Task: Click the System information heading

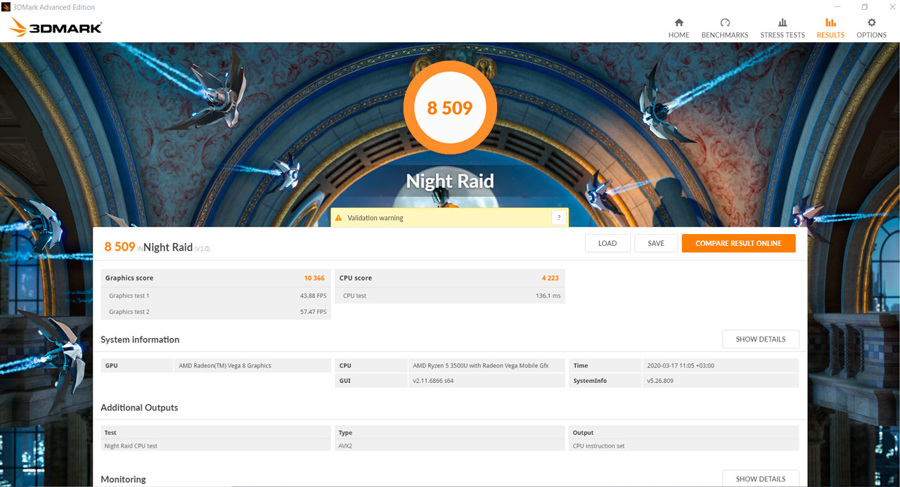Action: pos(140,339)
